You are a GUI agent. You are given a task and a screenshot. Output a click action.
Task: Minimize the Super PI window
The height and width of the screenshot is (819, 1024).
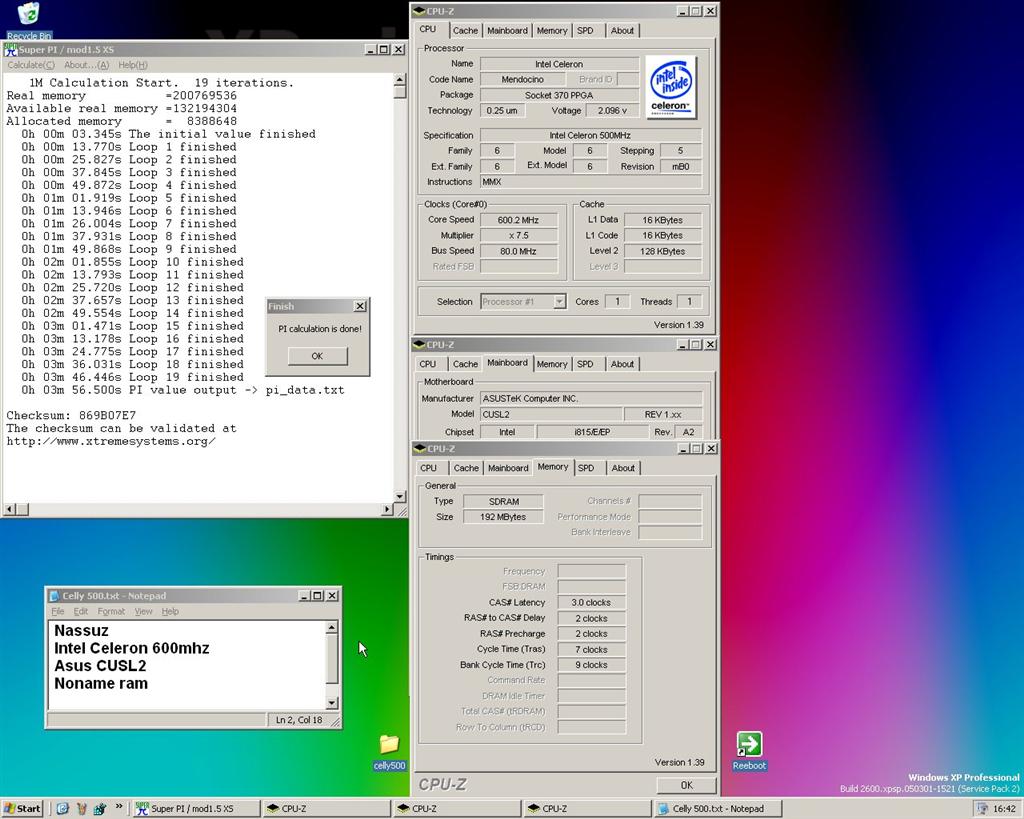(371, 50)
